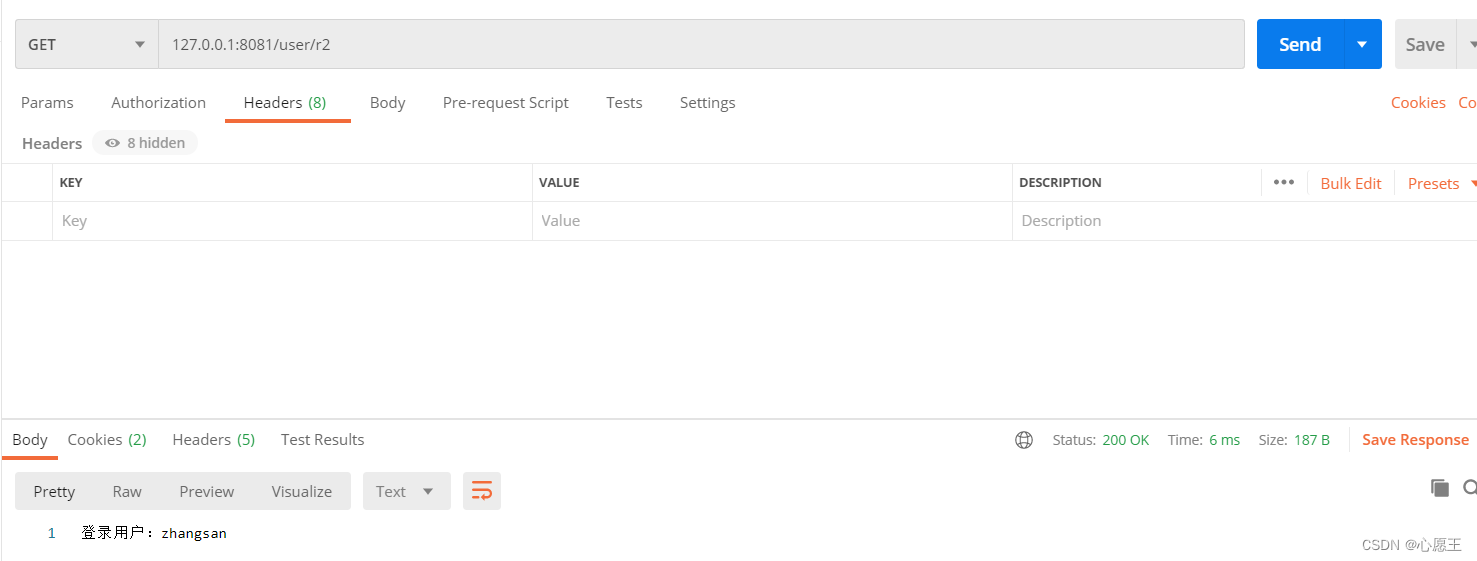Viewport: 1477px width, 561px height.
Task: Select the Visualize view mode
Action: pyautogui.click(x=301, y=491)
